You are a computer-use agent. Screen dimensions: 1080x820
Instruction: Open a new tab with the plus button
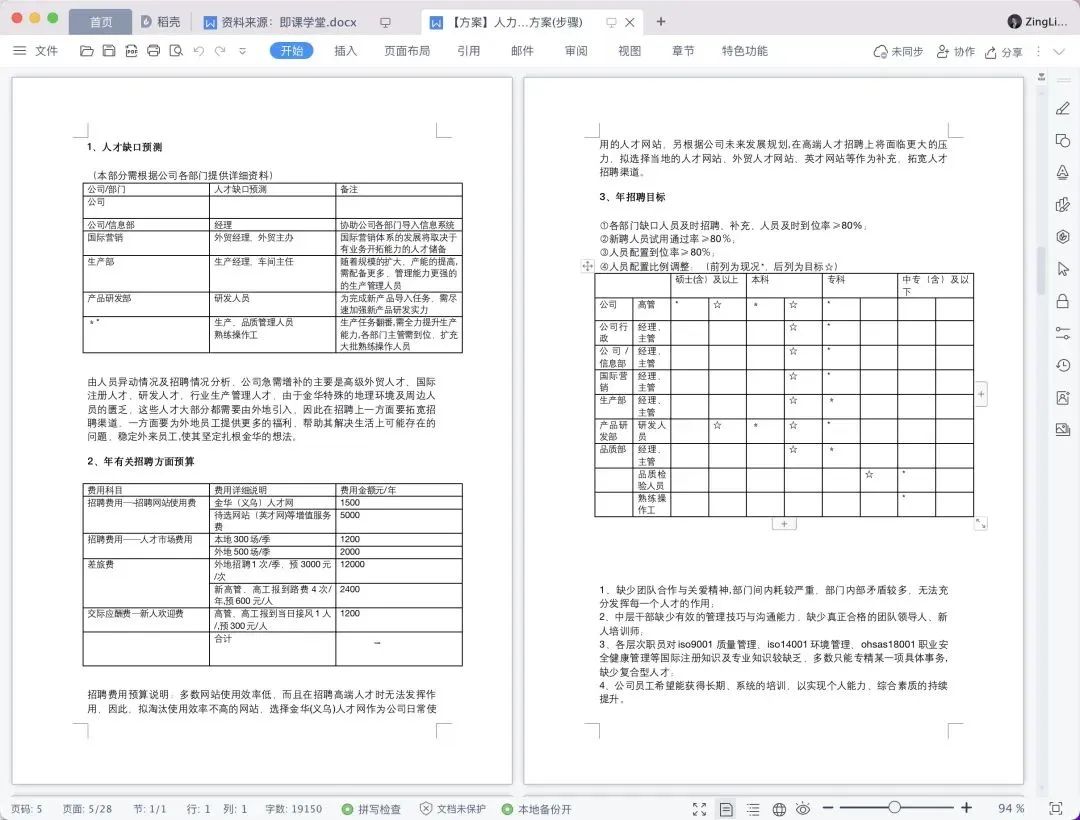point(661,21)
